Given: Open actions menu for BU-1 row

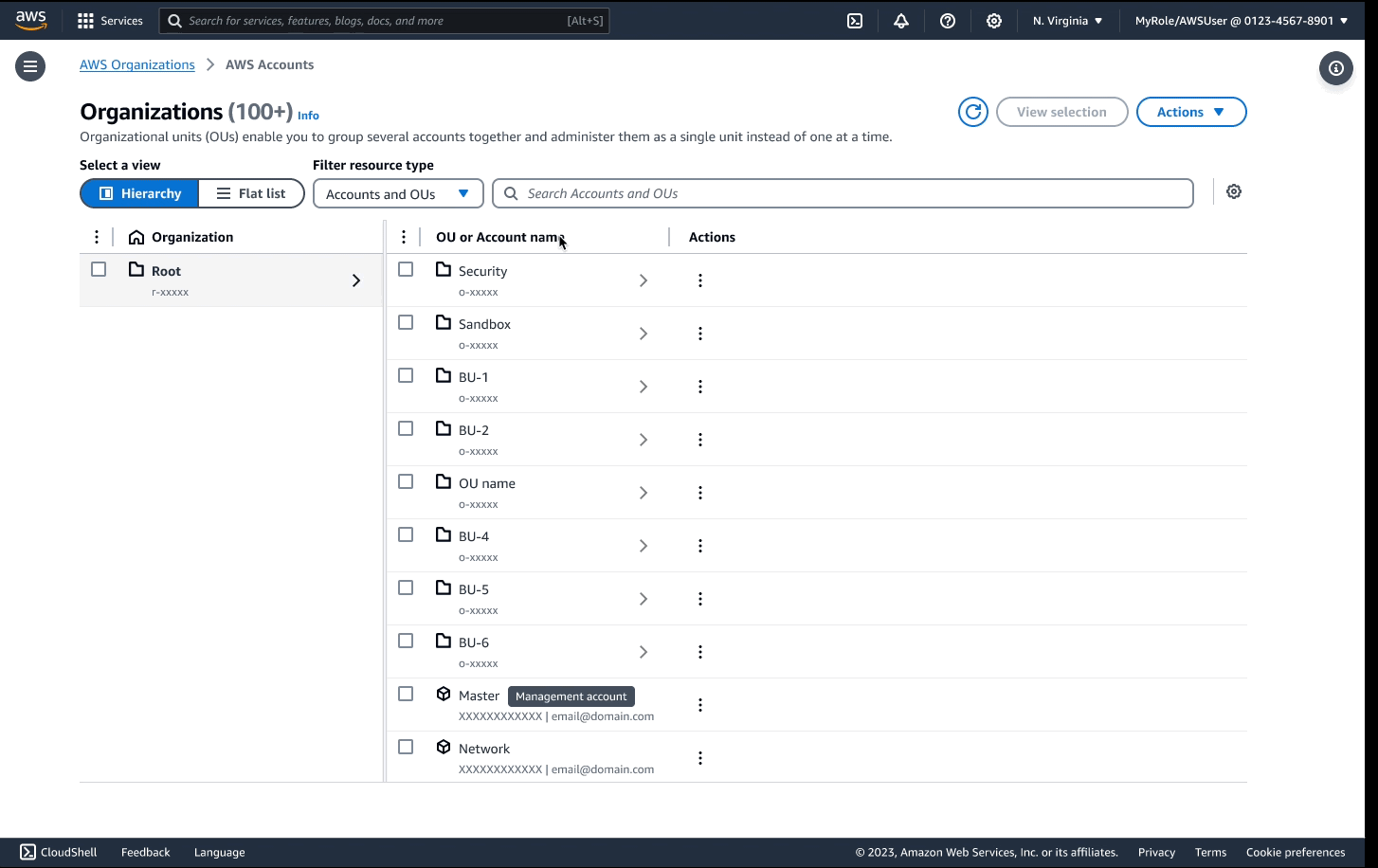Looking at the screenshot, I should pos(700,387).
